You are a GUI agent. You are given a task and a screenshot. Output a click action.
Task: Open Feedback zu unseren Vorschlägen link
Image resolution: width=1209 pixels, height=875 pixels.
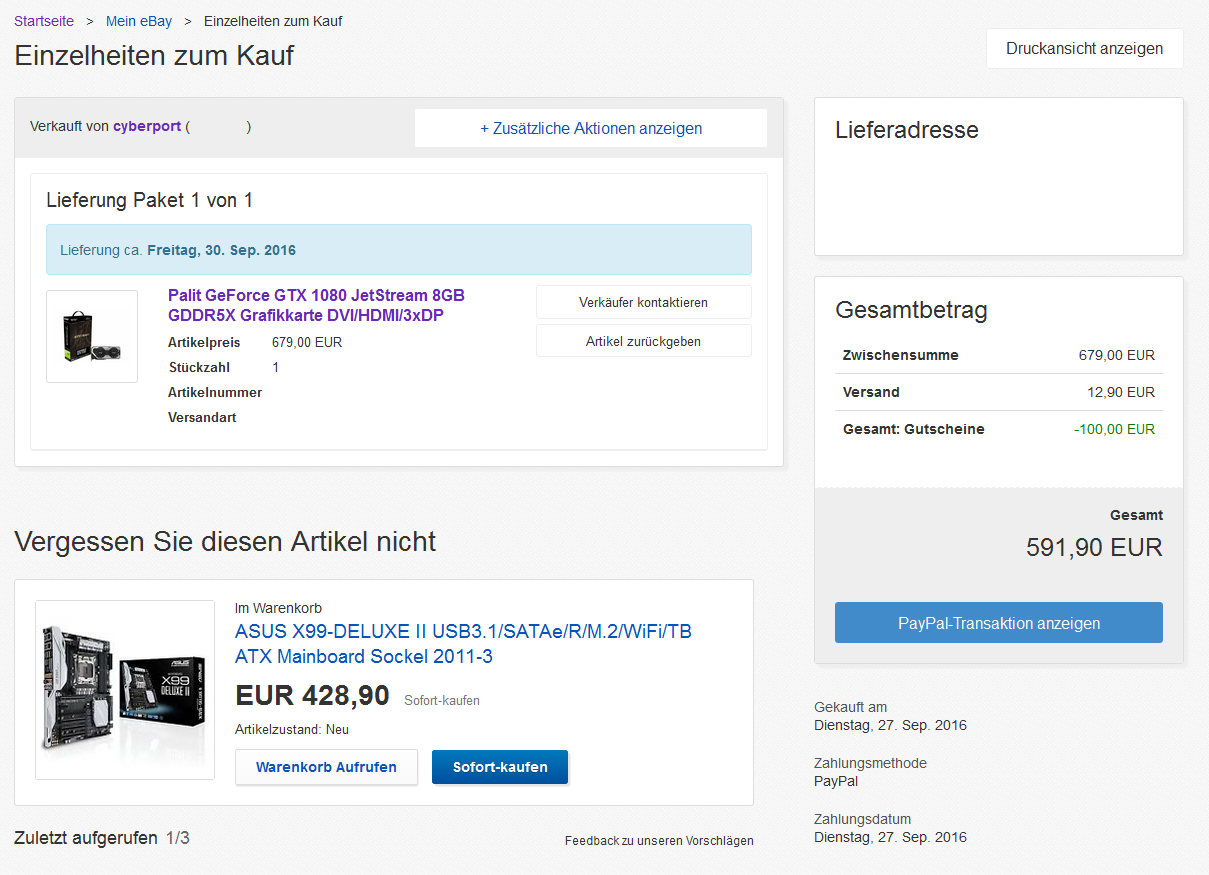[659, 841]
